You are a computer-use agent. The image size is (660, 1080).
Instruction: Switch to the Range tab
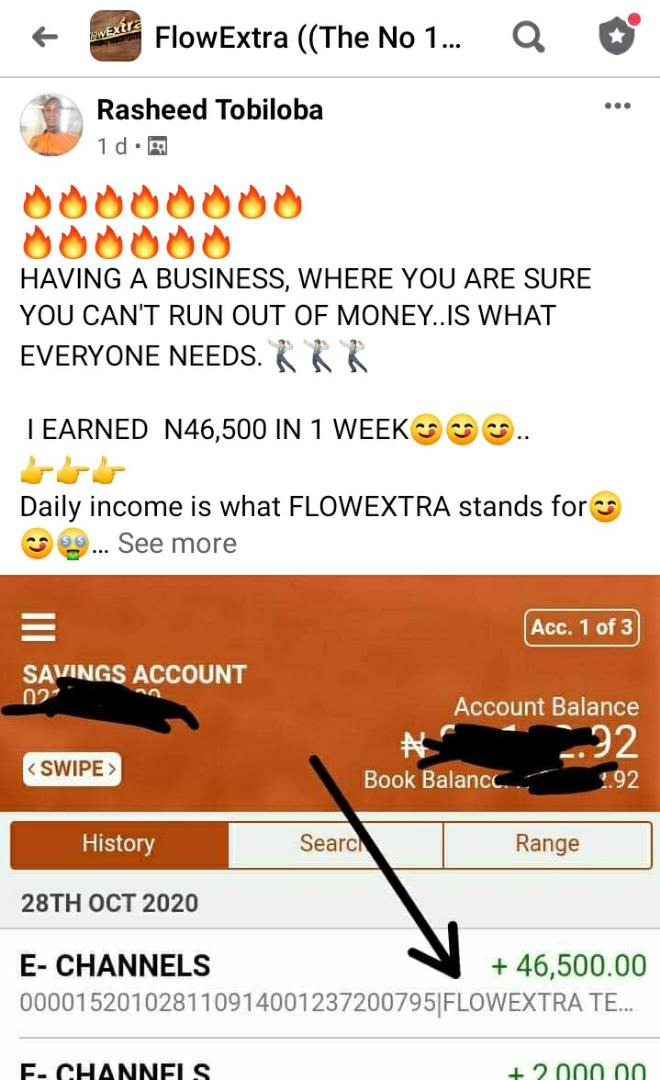point(547,844)
